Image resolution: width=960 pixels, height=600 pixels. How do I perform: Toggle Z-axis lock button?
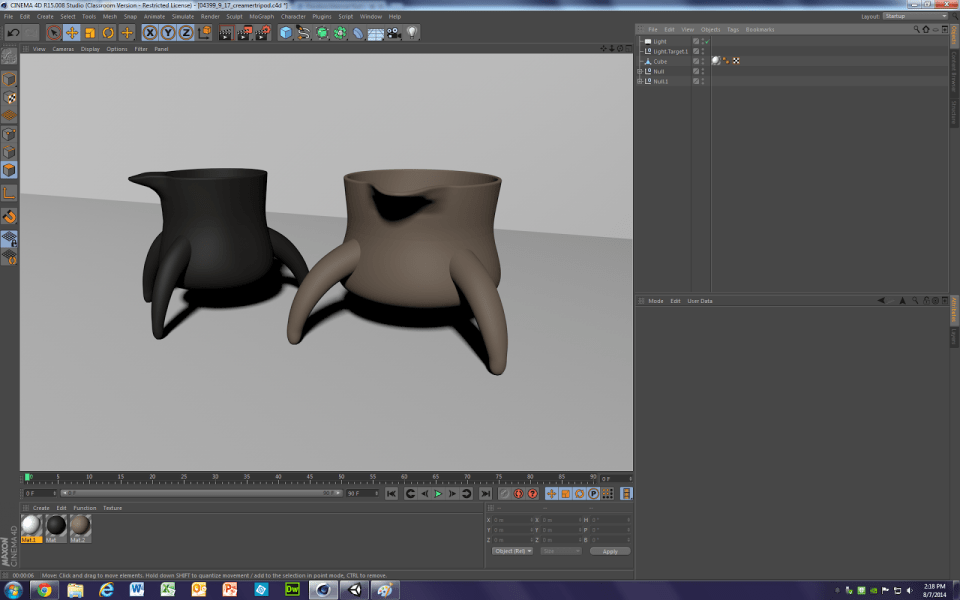point(185,33)
